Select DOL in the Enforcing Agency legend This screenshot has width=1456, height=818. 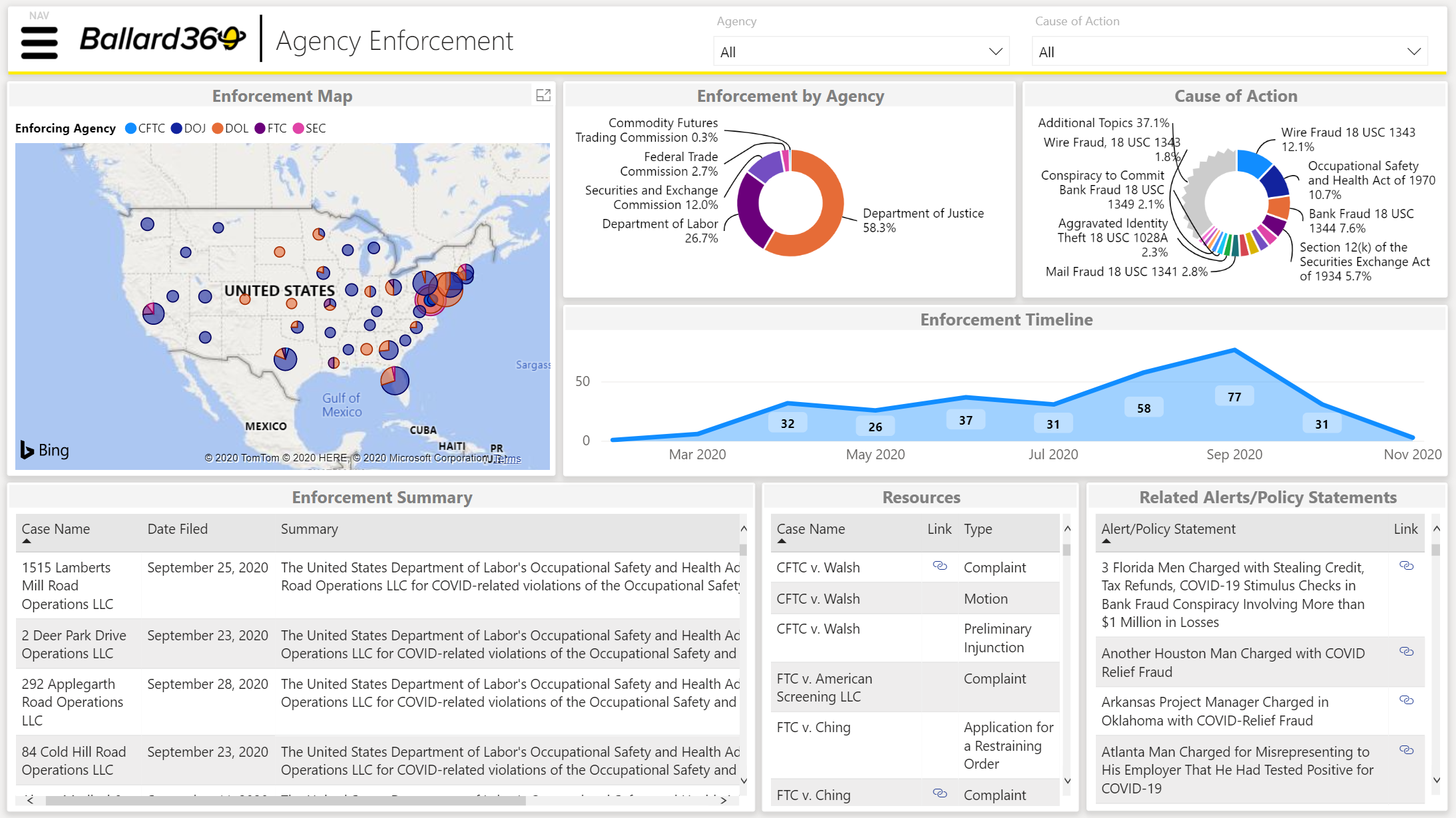pos(230,128)
